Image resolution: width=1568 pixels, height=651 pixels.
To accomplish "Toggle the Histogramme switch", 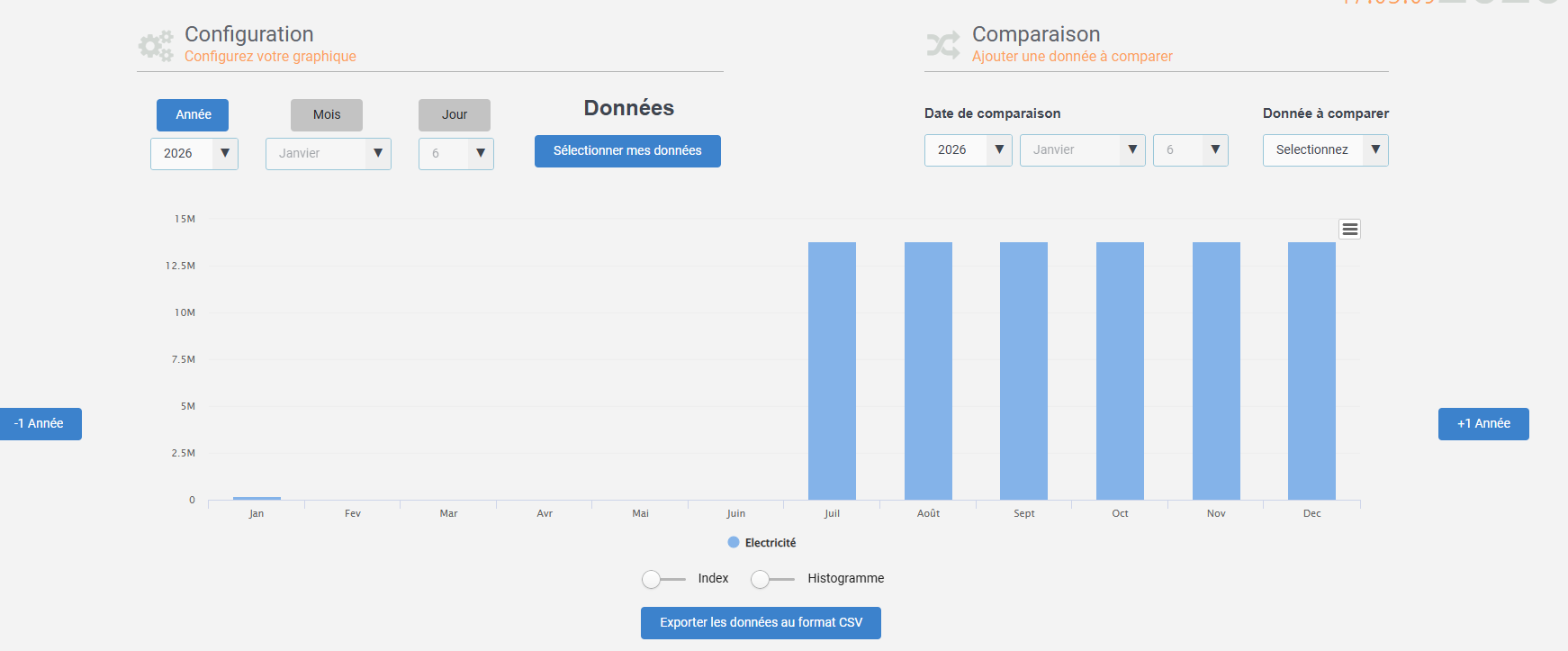I will (772, 579).
